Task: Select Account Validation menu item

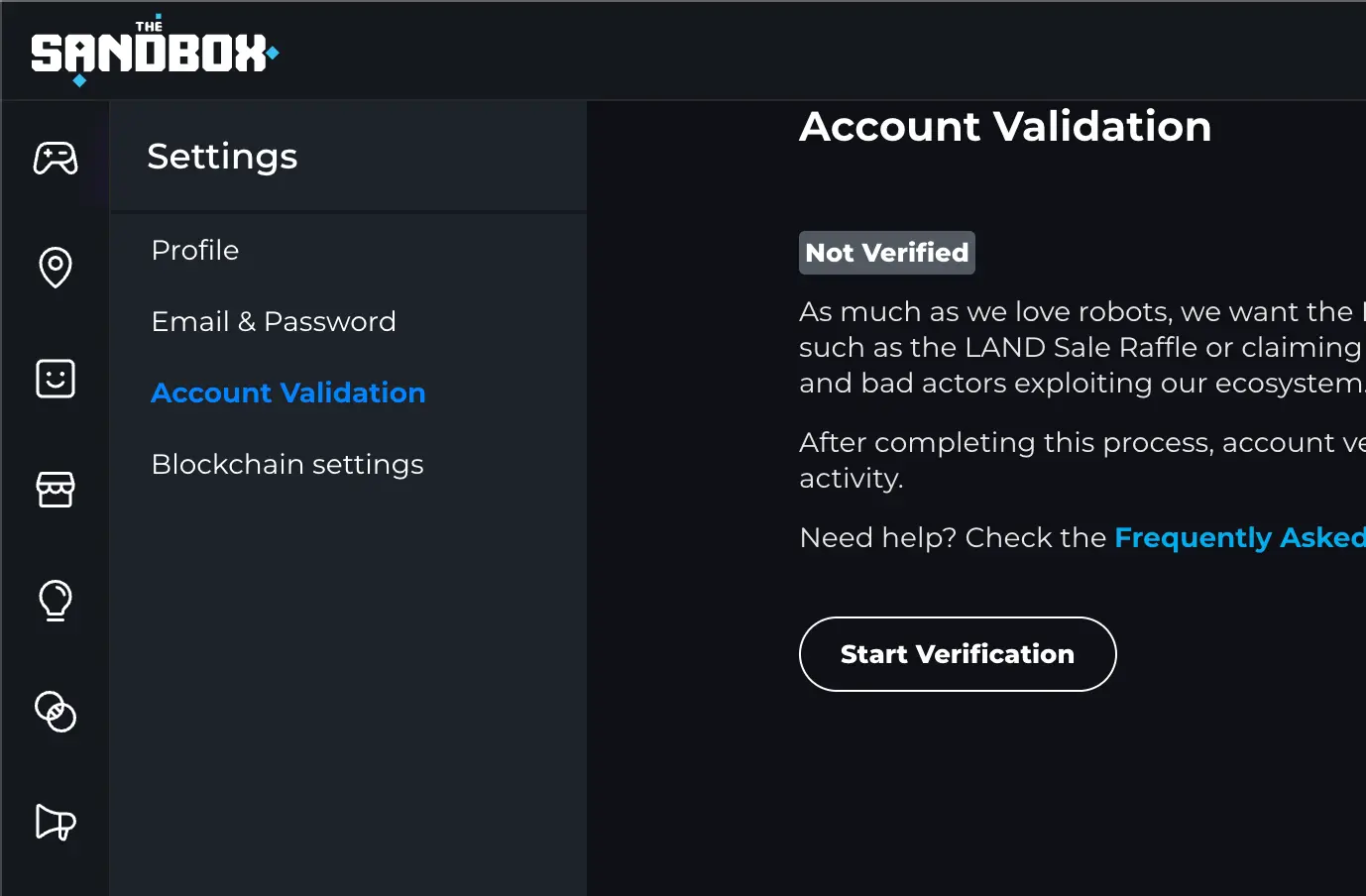Action: (x=288, y=393)
